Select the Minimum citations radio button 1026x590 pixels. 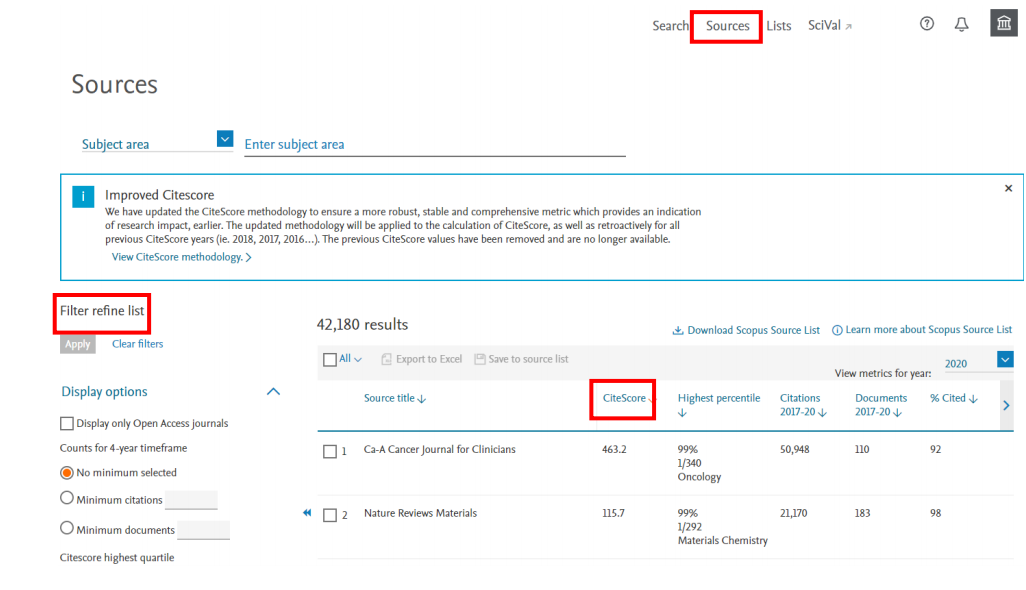tap(67, 498)
